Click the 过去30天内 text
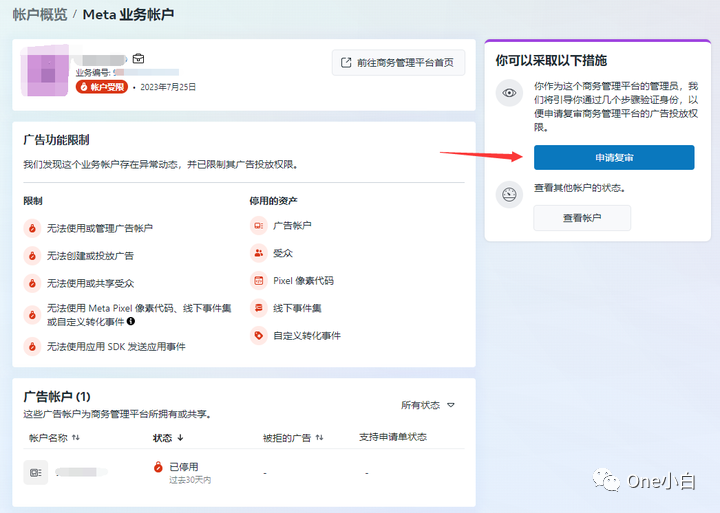 pos(190,480)
